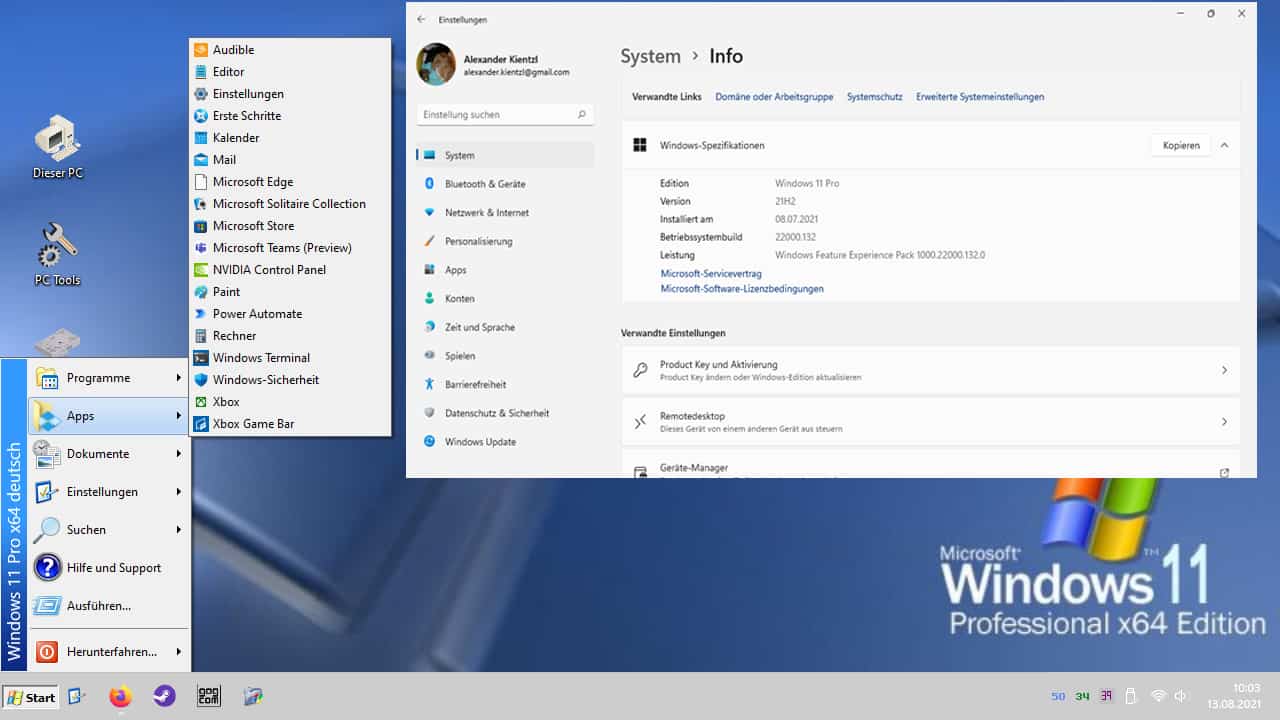Open Microsoft Solitaire Collection entry
Viewport: 1280px width, 720px height.
pos(290,204)
